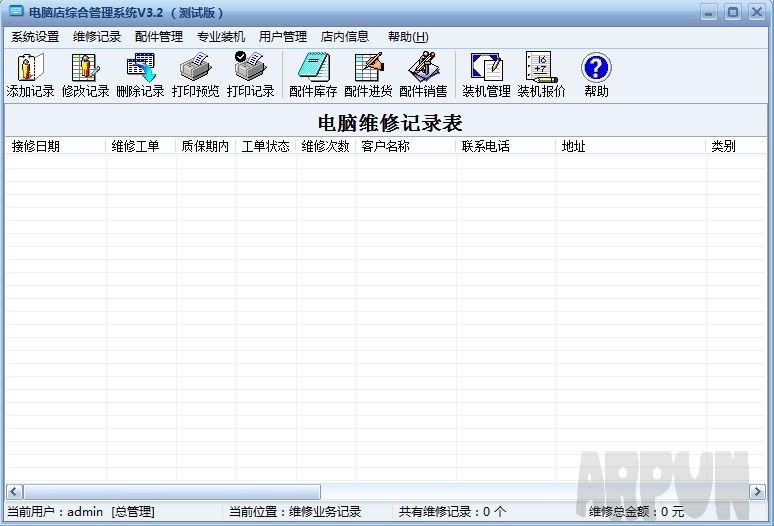The height and width of the screenshot is (526, 774).
Task: Click the 电脑维修记录表 heading
Action: [x=390, y=123]
